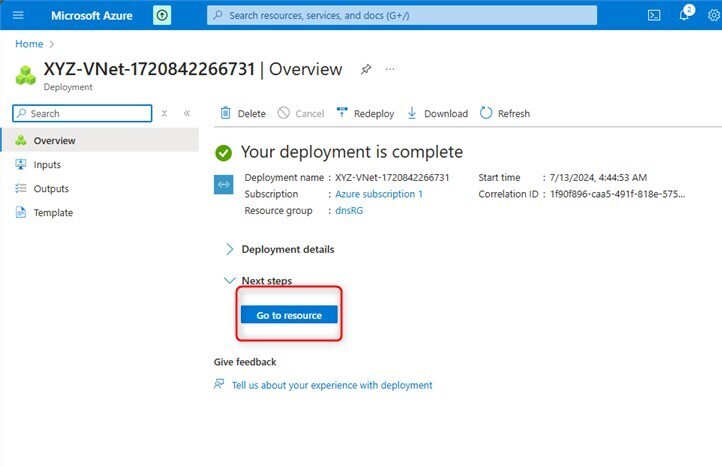The height and width of the screenshot is (467, 722).
Task: Go to the Home breadcrumb
Action: click(29, 44)
